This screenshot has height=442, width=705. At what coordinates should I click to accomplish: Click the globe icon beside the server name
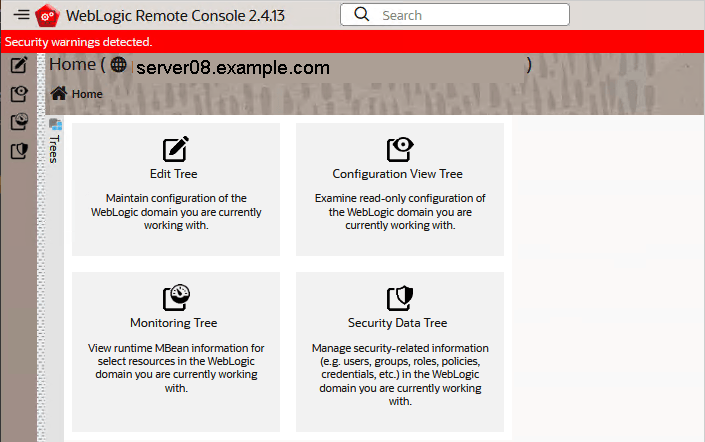click(119, 65)
